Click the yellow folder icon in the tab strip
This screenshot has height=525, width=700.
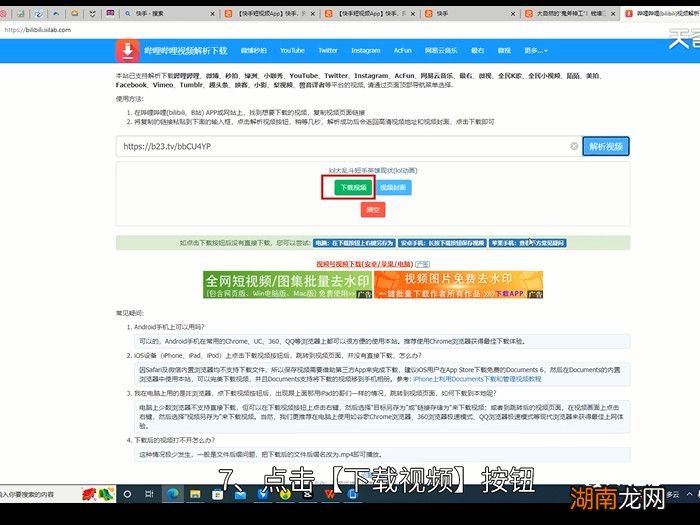pyautogui.click(x=75, y=13)
